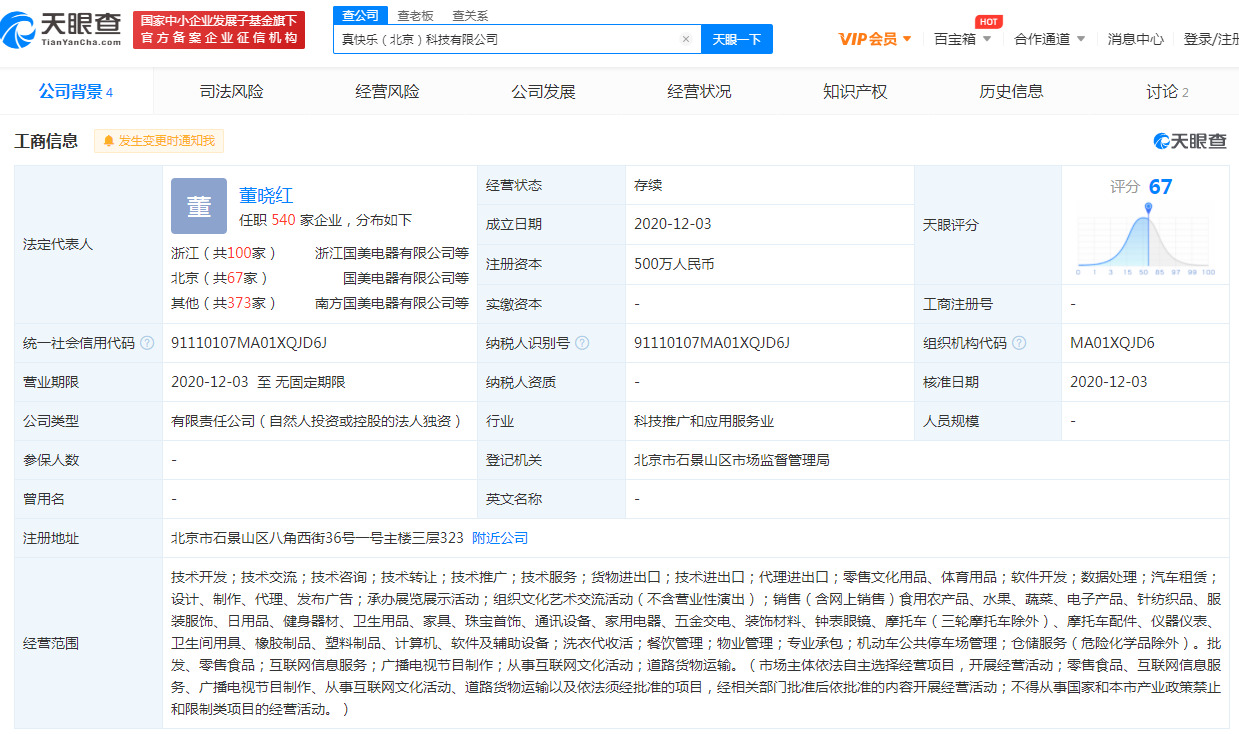Switch to the 查老板 search tab
The width and height of the screenshot is (1239, 734).
pos(415,15)
